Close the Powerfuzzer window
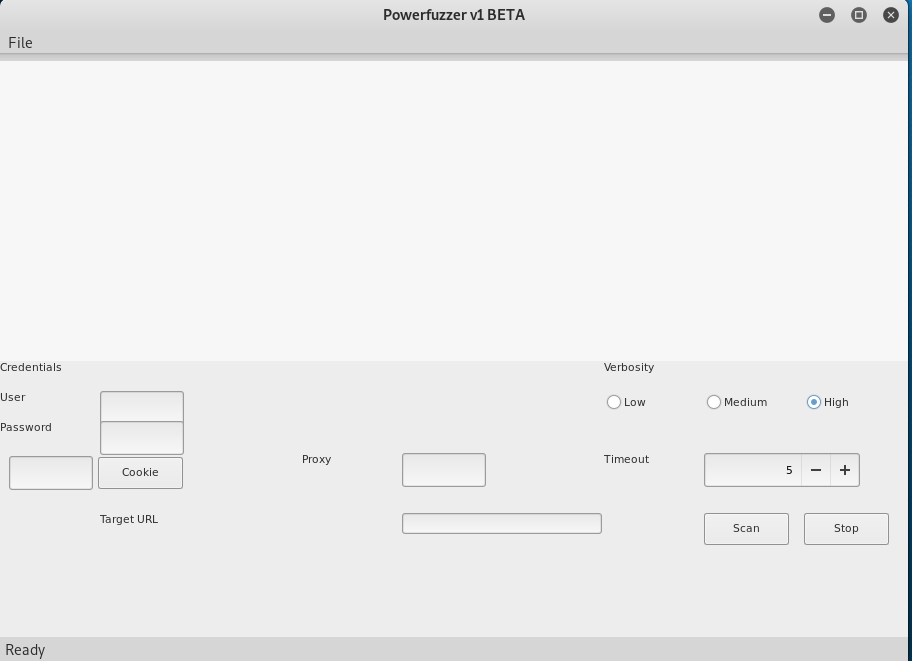Viewport: 912px width, 661px height. (890, 15)
